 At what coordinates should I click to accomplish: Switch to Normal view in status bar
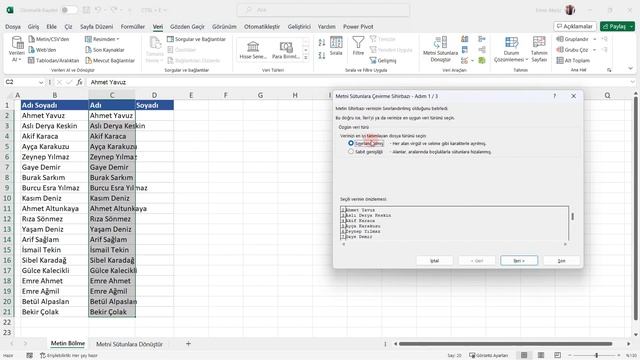coord(524,355)
